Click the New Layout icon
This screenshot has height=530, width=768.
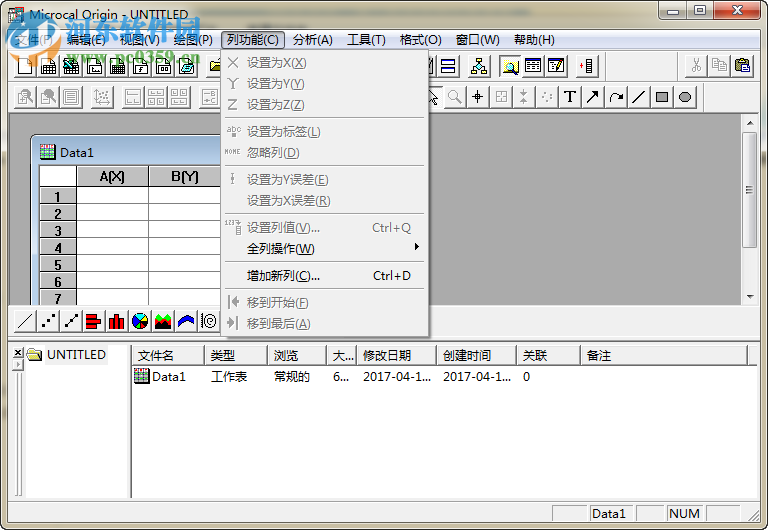tap(163, 66)
